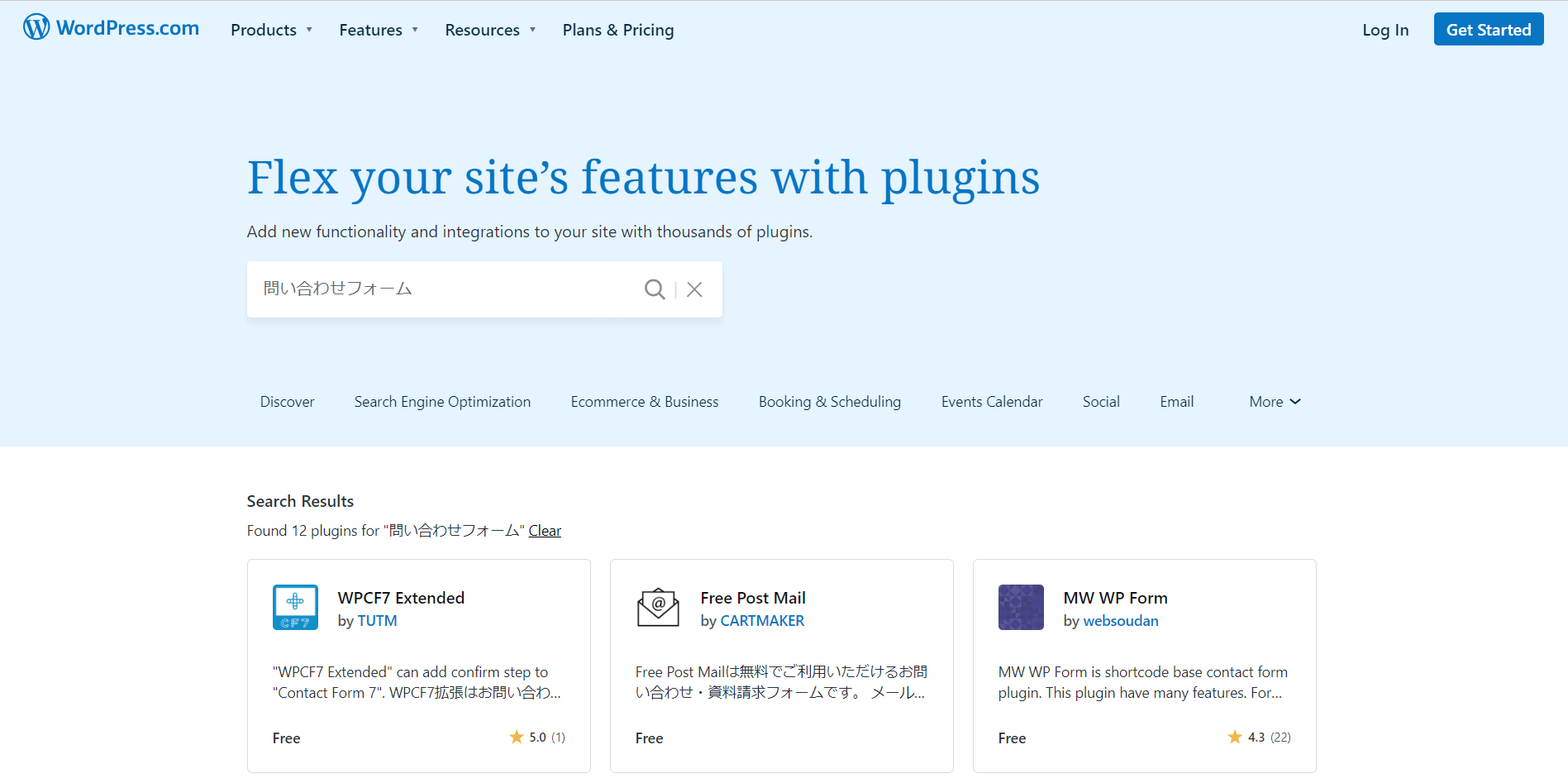Open the WPCF7 Extended plugin icon
Screen dimensions: 1568x783
tap(295, 608)
